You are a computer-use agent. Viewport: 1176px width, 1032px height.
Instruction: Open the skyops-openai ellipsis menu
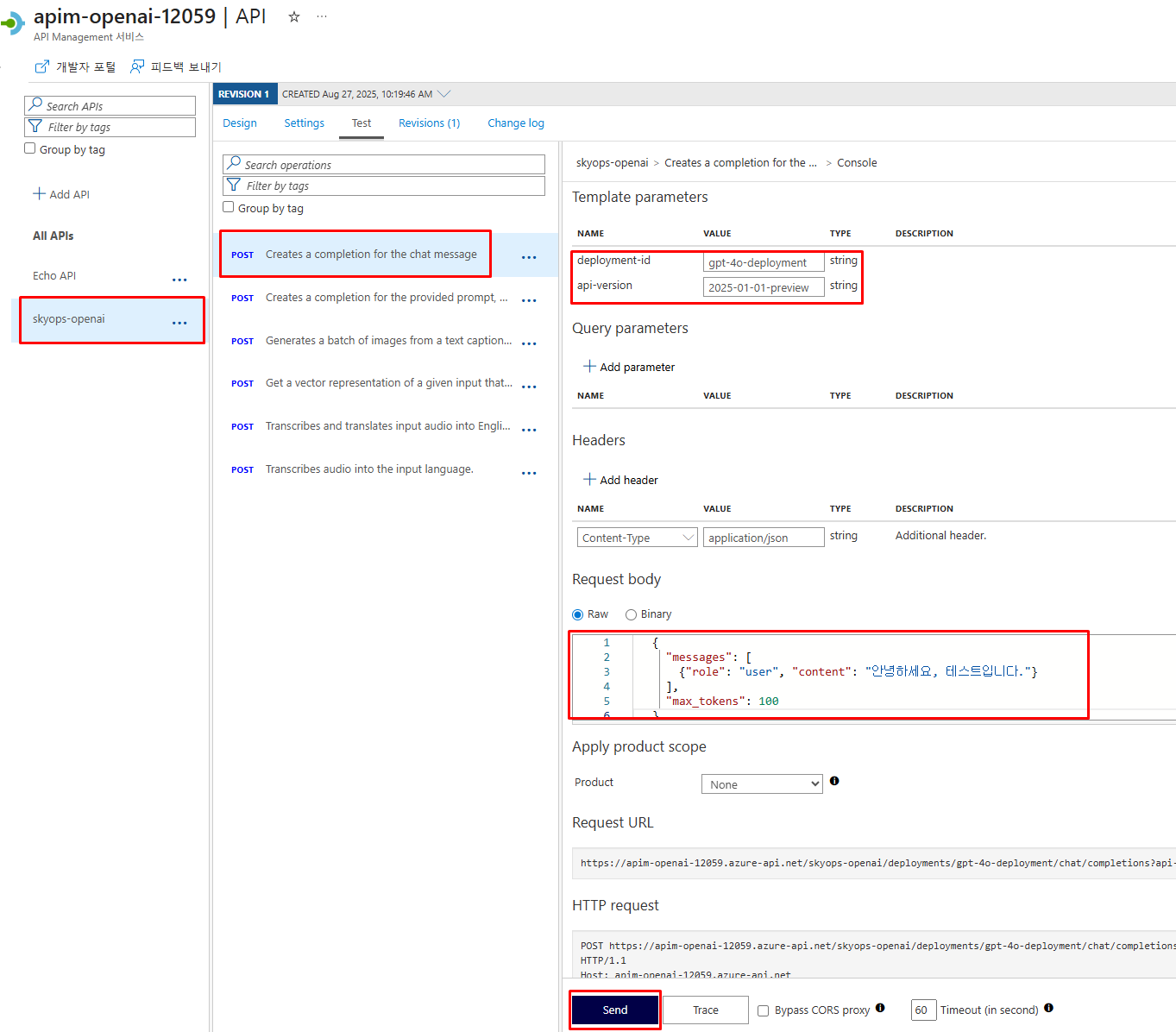(x=179, y=323)
